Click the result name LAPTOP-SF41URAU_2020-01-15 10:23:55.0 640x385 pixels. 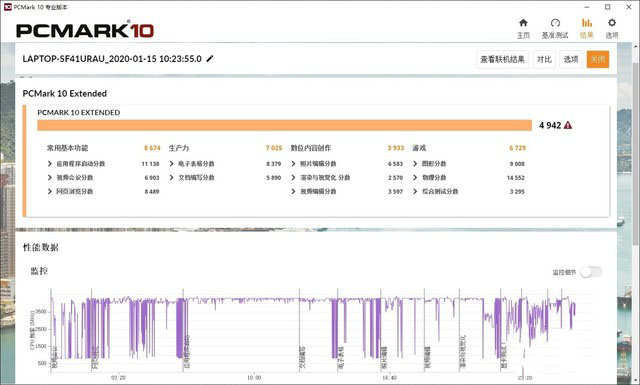point(112,59)
